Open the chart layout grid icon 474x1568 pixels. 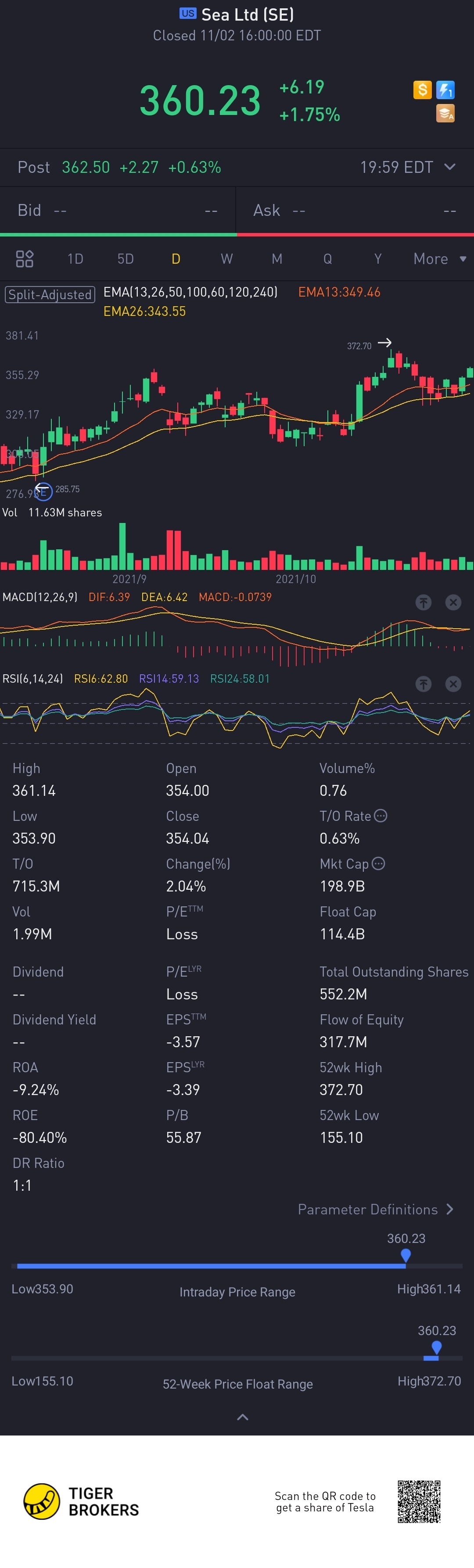tap(25, 259)
